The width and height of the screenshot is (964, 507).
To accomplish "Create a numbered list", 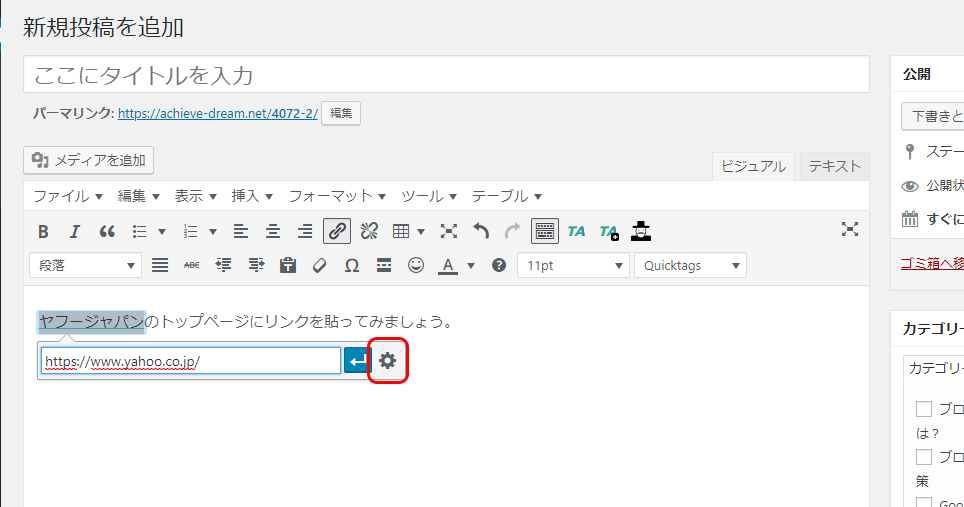I will [x=191, y=232].
